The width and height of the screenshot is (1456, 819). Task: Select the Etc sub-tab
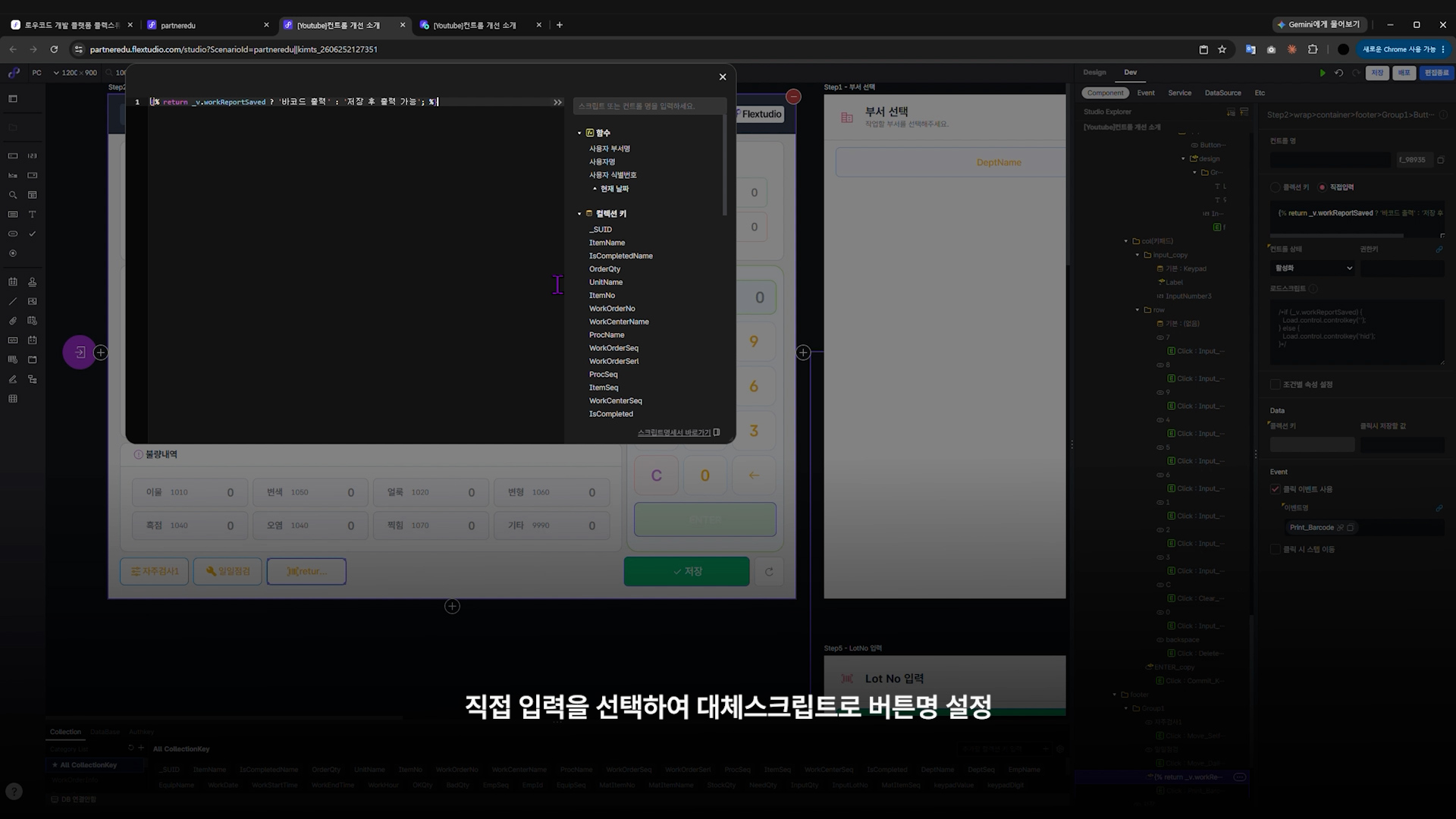[x=1260, y=93]
